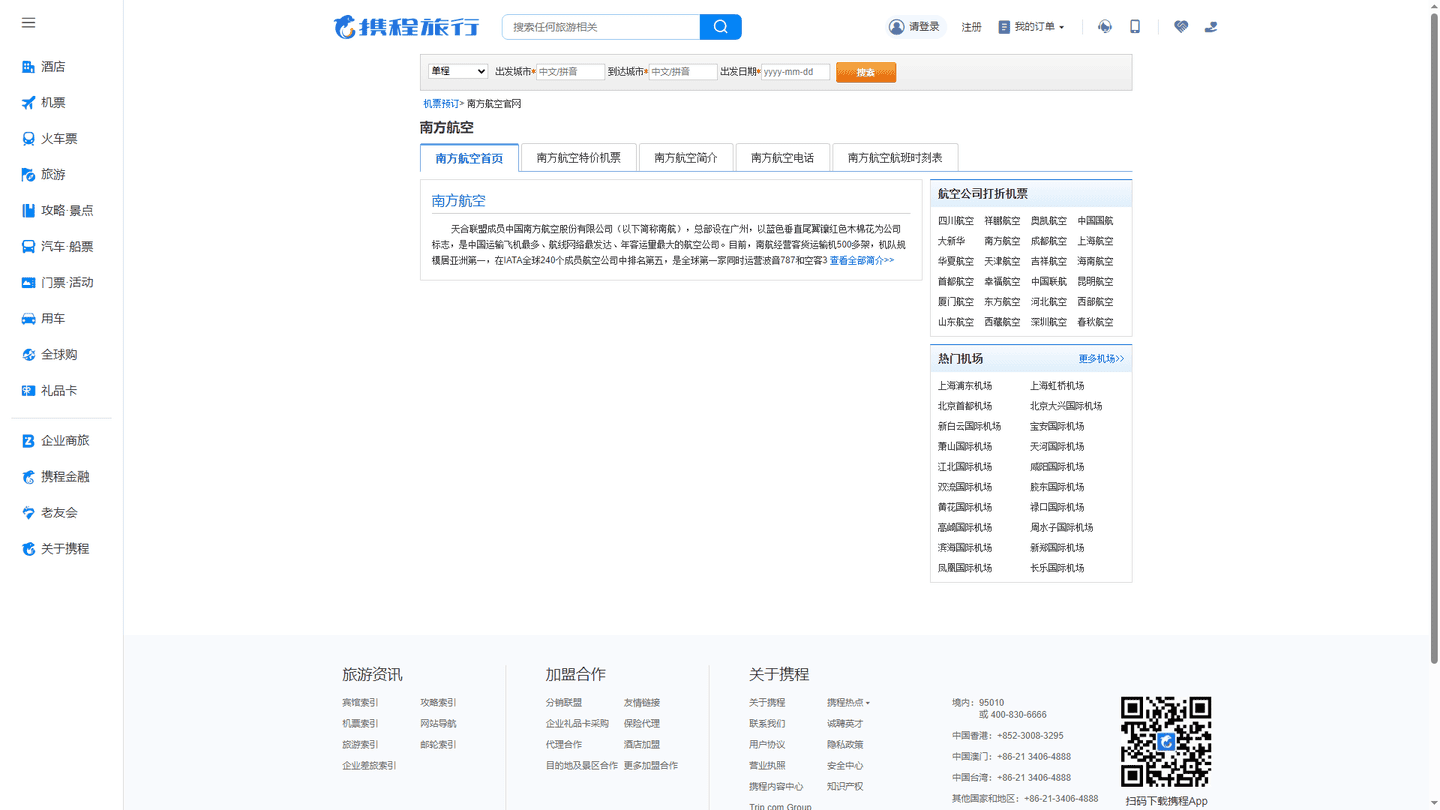Click the 企业礼品卡采购 footer link
The height and width of the screenshot is (810, 1440).
(x=577, y=724)
